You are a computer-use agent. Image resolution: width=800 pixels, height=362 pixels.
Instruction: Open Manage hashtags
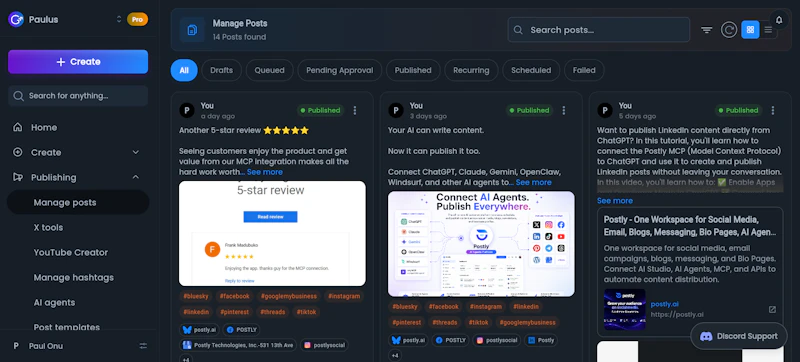pos(73,277)
